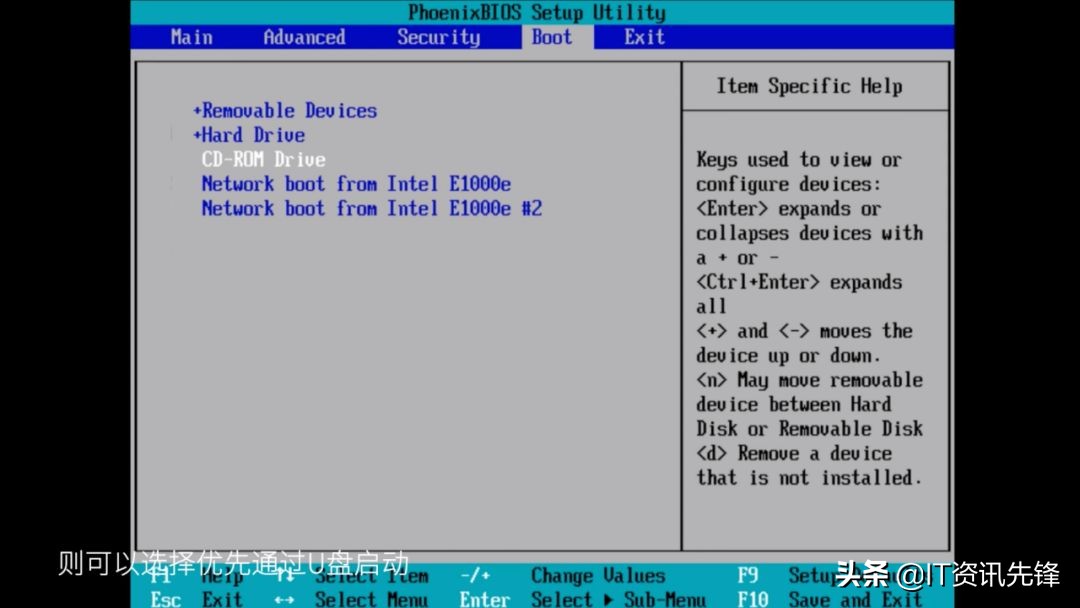Click the F9 key hint label
Viewport: 1080px width, 608px height.
748,576
